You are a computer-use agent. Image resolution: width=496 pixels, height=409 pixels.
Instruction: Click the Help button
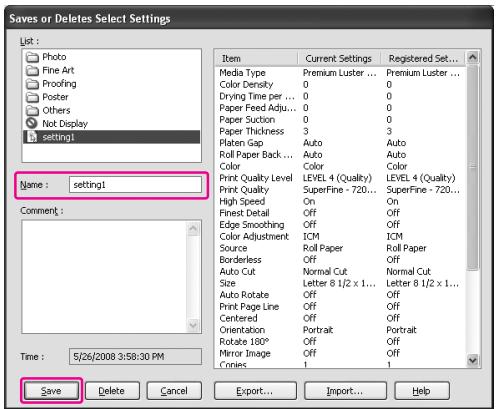(422, 391)
